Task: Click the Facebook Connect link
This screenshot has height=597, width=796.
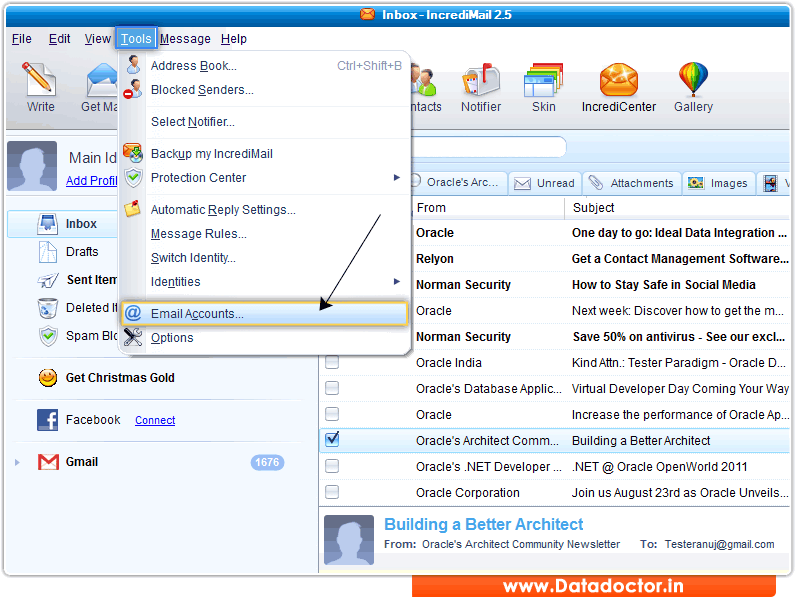Action: pos(155,420)
